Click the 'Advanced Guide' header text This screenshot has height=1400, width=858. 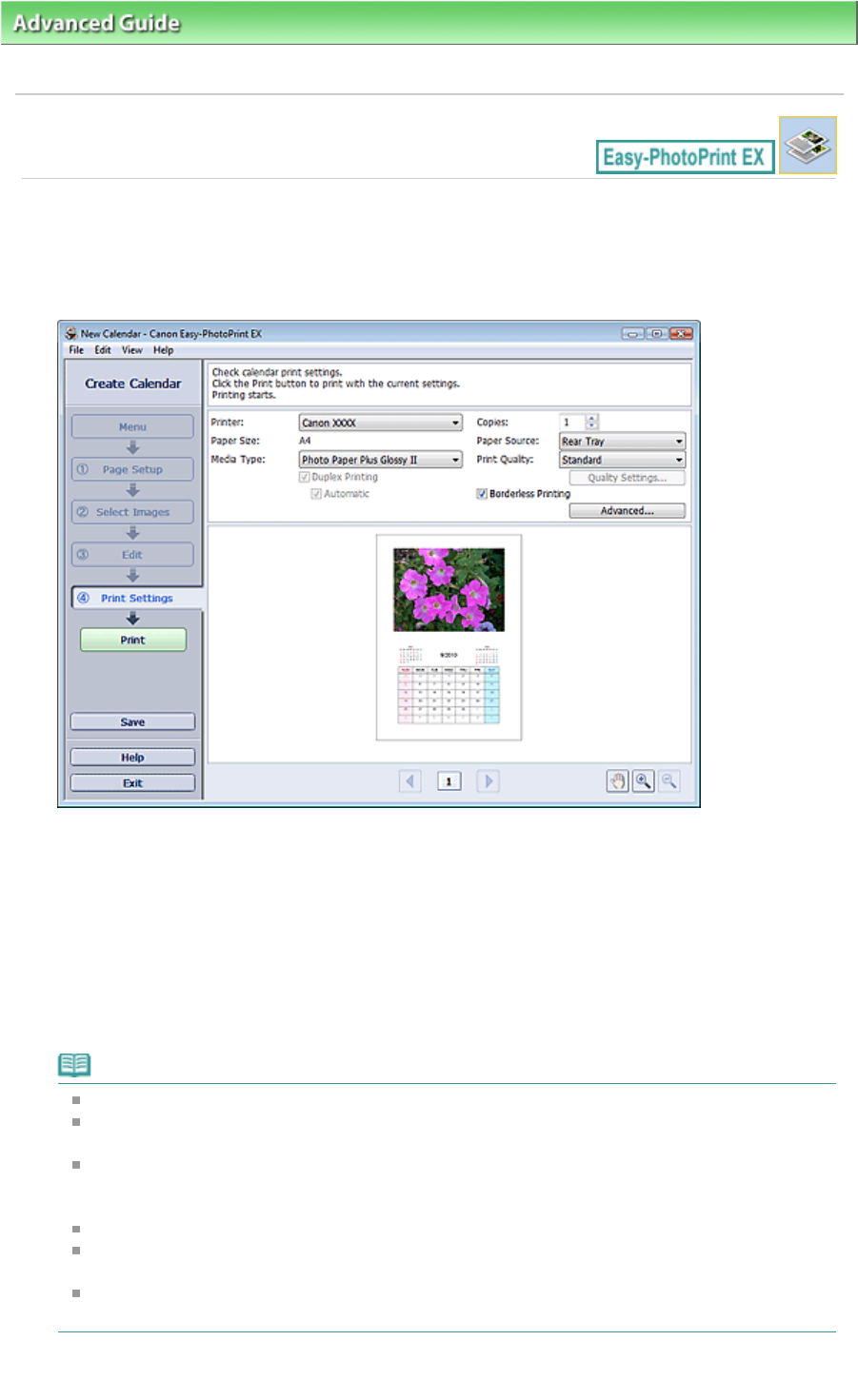point(96,23)
